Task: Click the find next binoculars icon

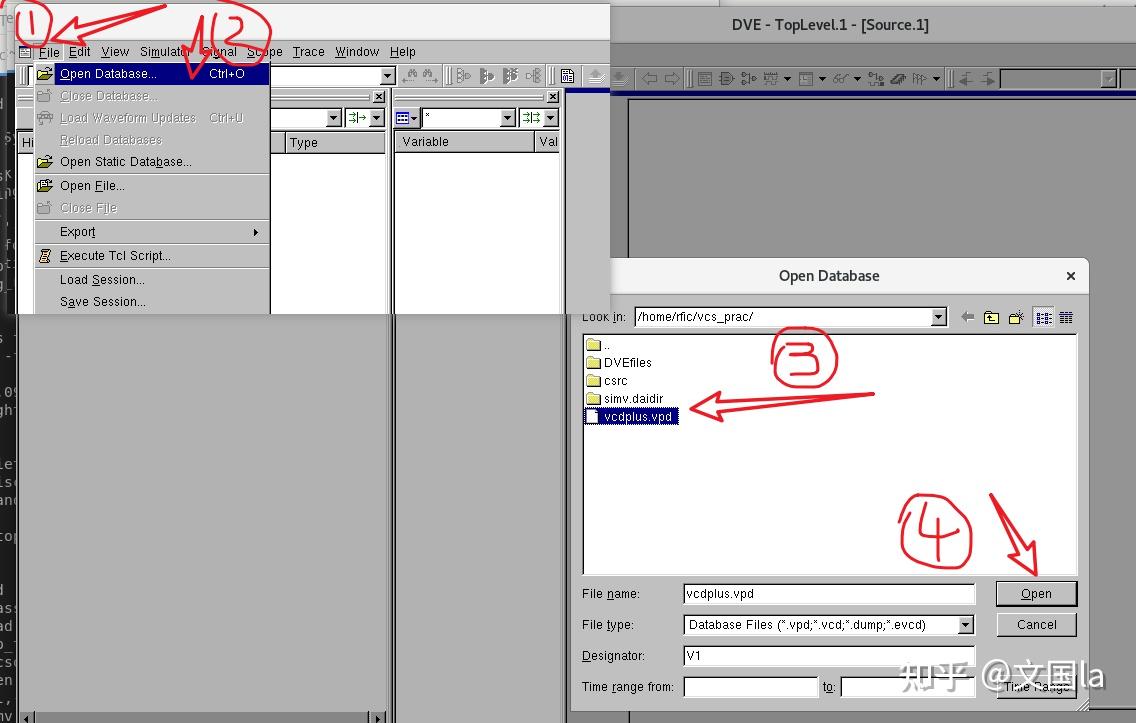Action: (430, 75)
